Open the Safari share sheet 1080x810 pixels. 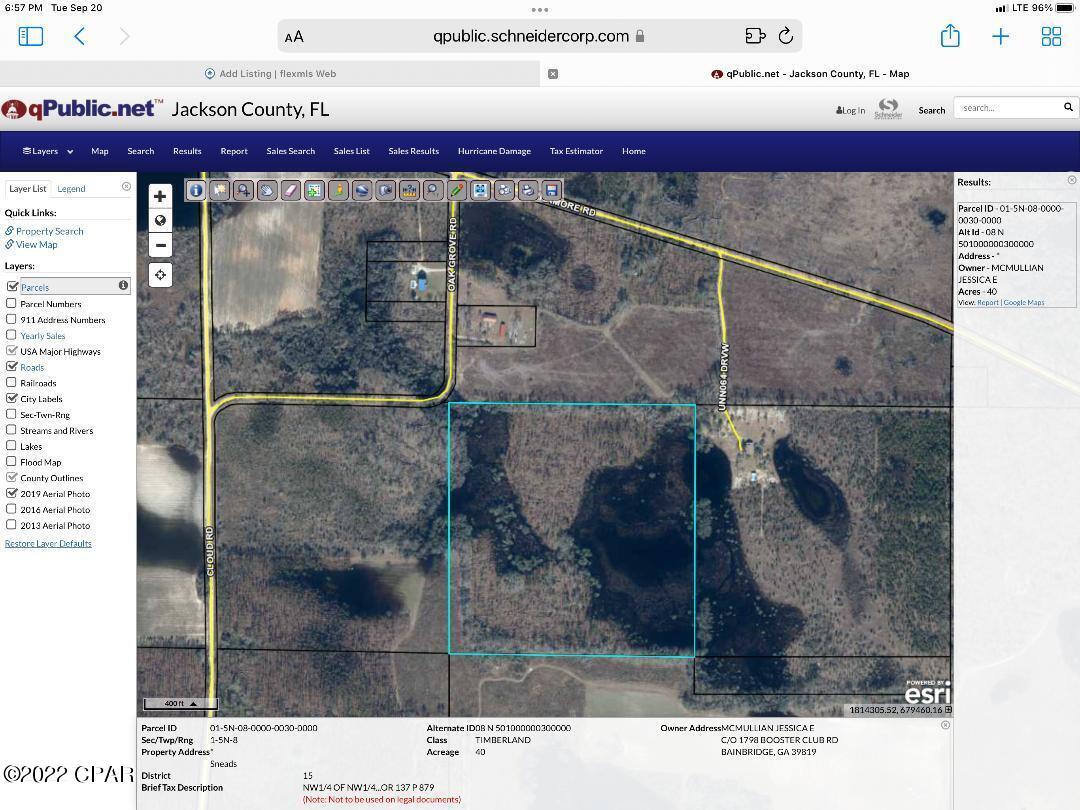(x=950, y=36)
